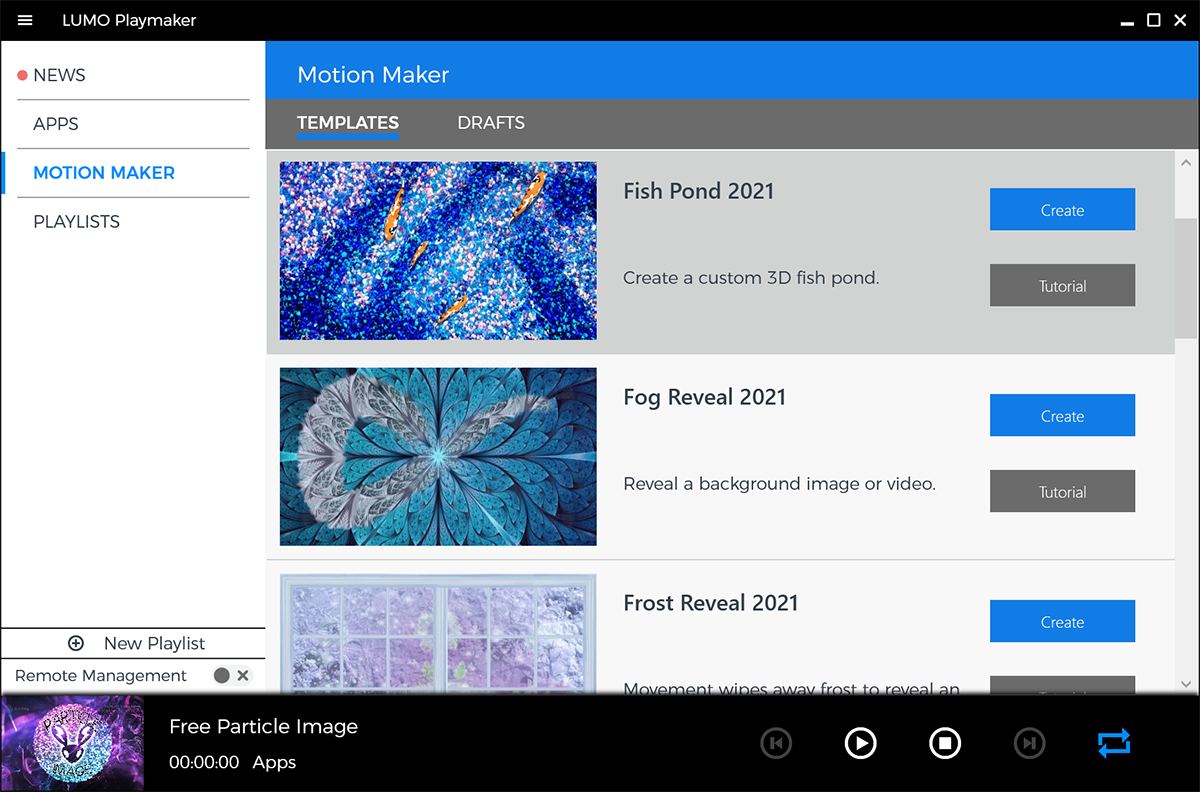The height and width of the screenshot is (792, 1200).
Task: Click the Free Particle Image album art
Action: click(73, 744)
